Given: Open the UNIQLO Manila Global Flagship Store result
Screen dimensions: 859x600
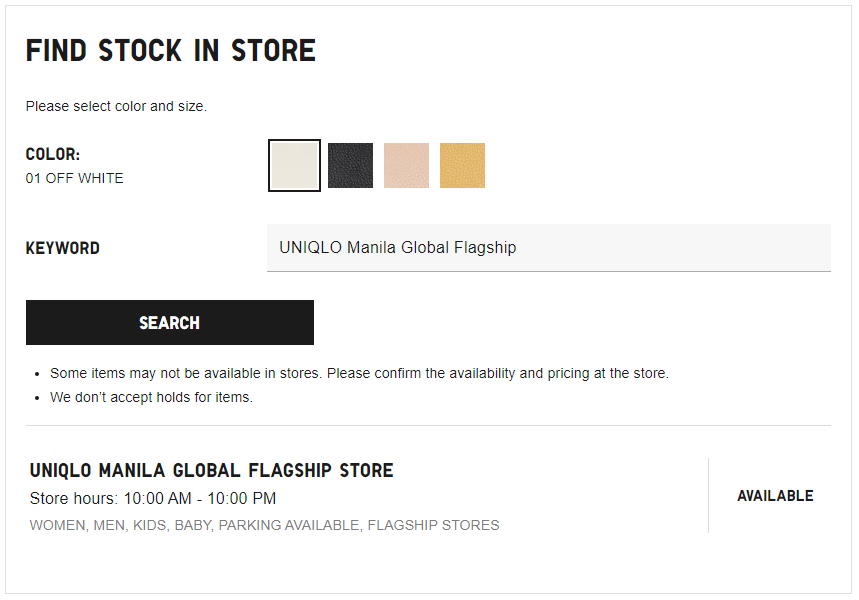Looking at the screenshot, I should [x=211, y=471].
